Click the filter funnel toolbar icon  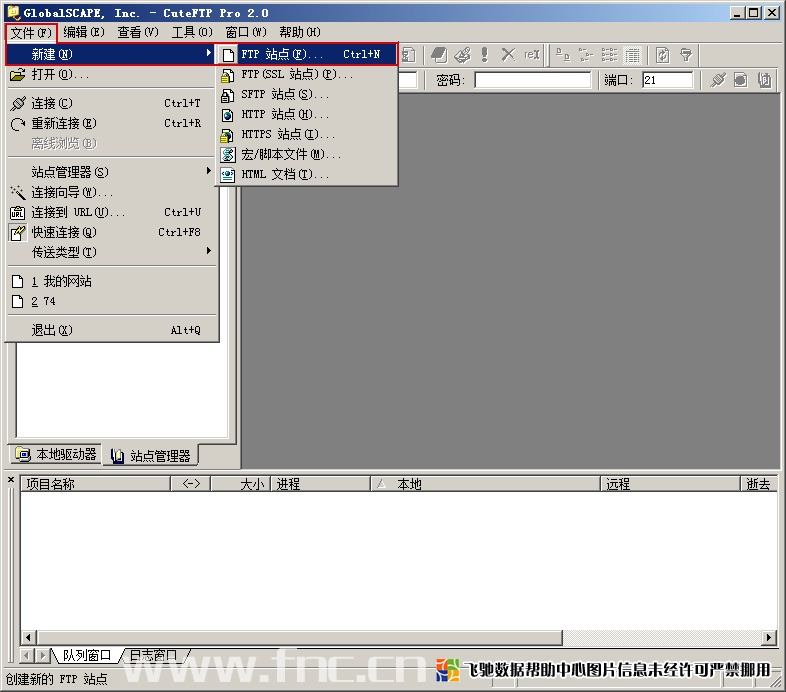(686, 55)
